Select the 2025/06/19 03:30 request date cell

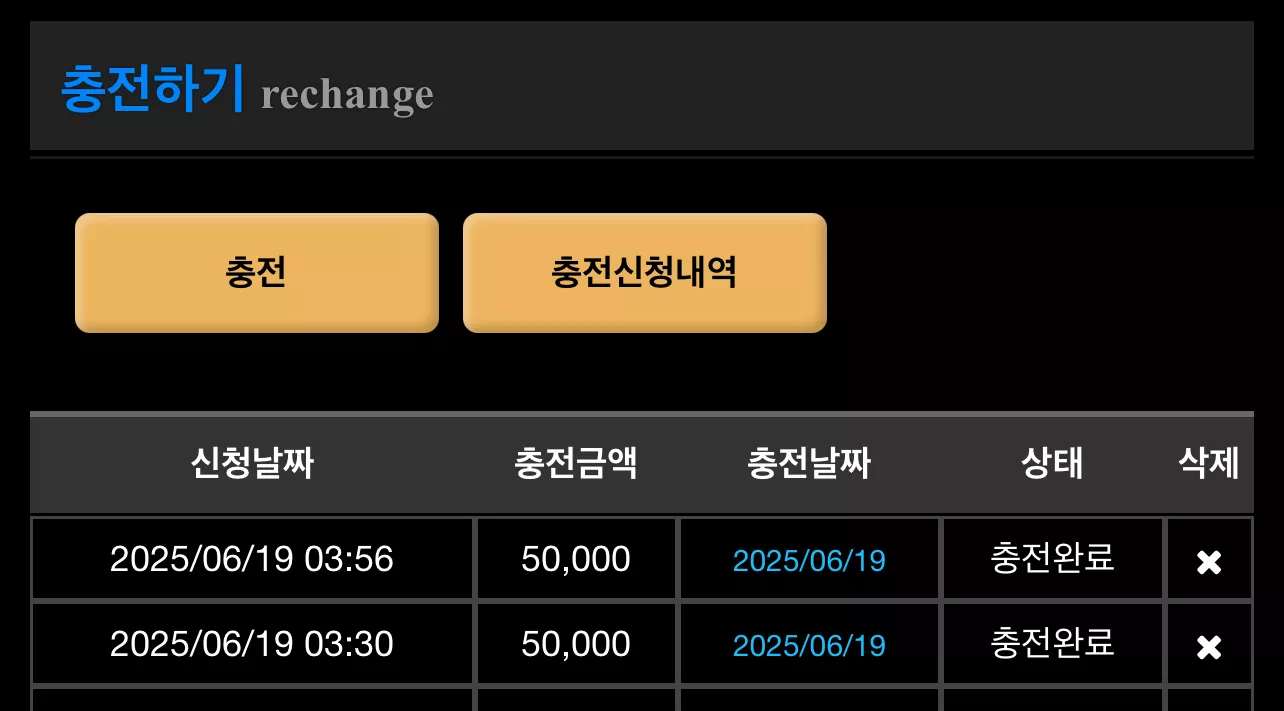click(252, 643)
